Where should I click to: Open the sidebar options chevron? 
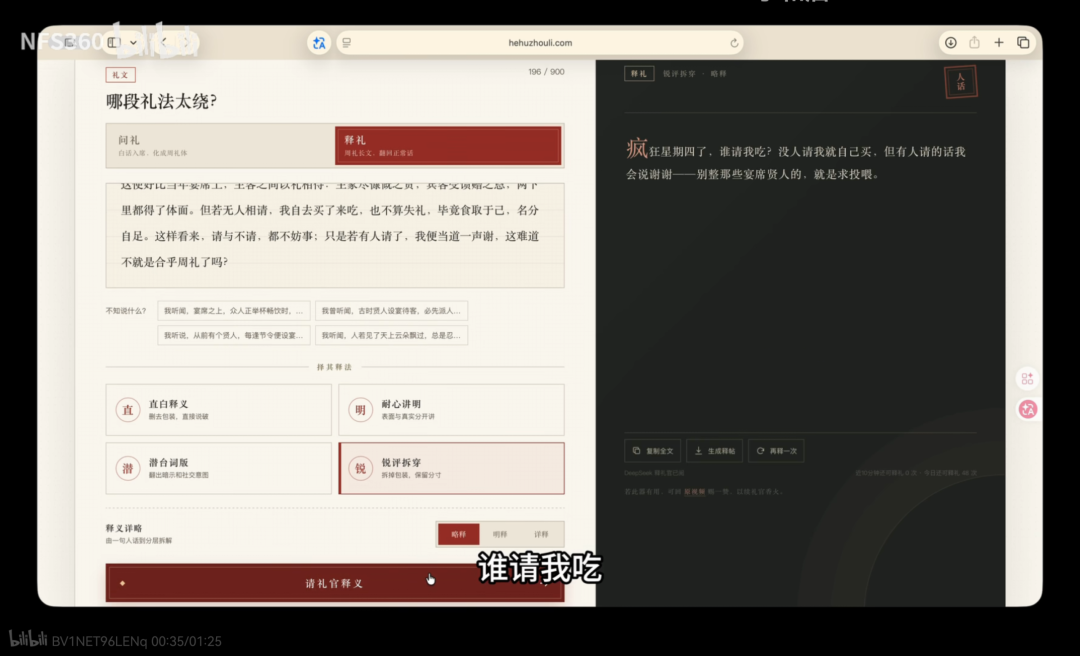click(133, 43)
